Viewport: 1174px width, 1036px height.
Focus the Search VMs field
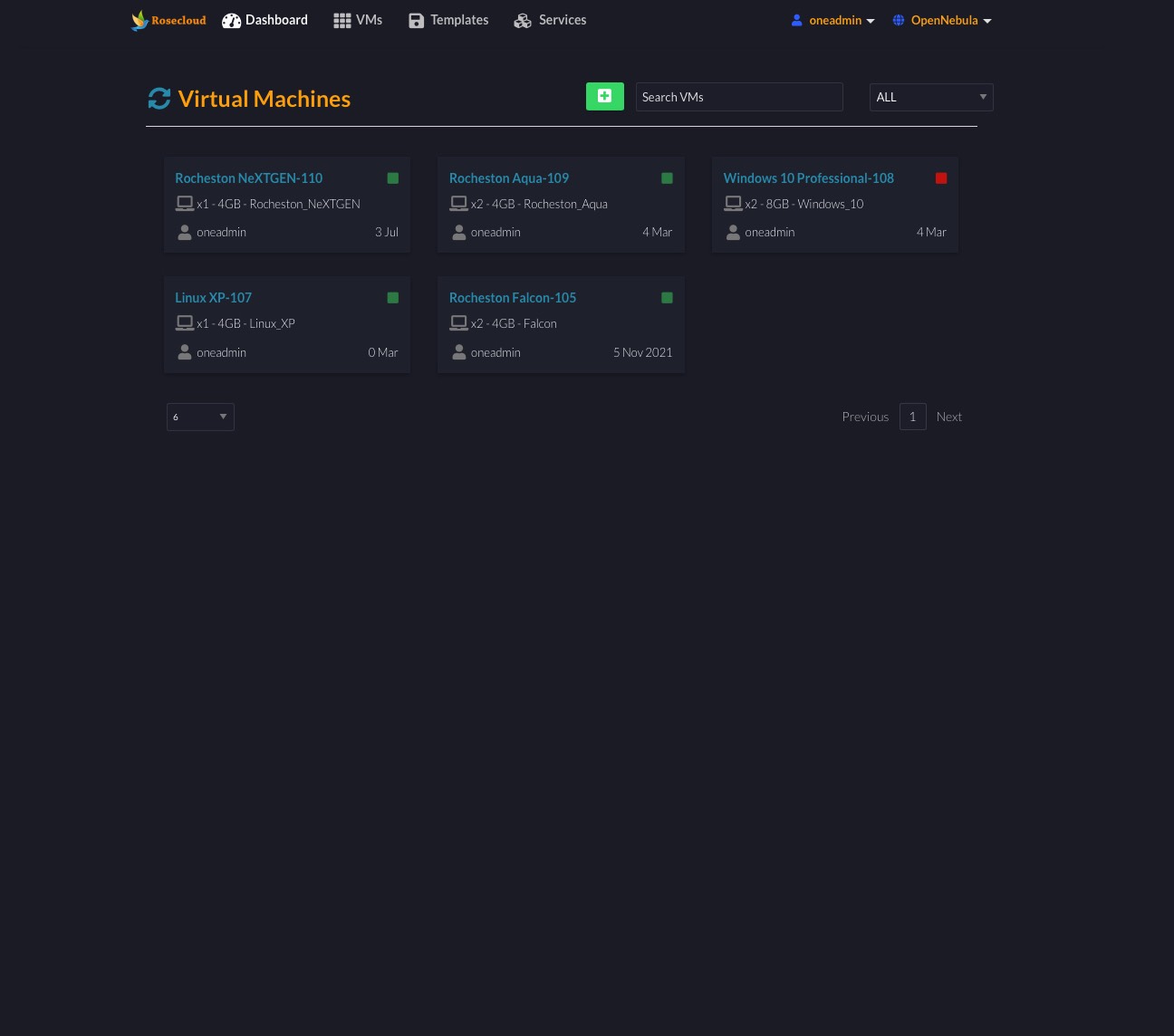click(x=739, y=97)
